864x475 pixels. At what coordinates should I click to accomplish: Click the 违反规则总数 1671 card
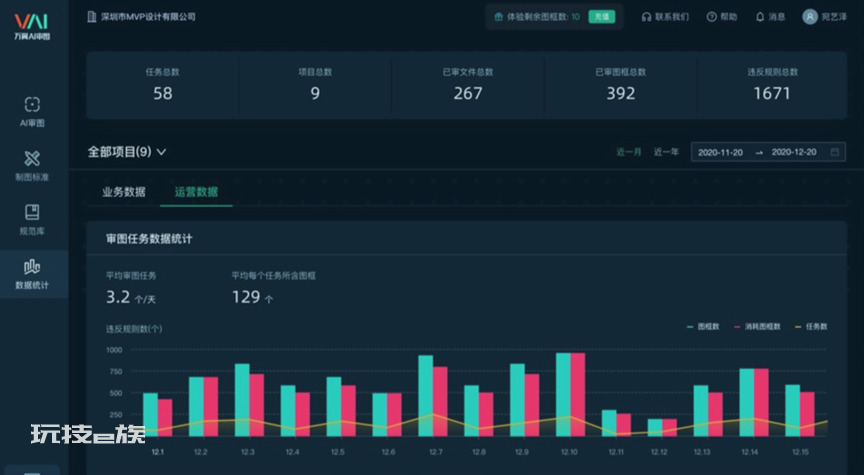point(773,85)
